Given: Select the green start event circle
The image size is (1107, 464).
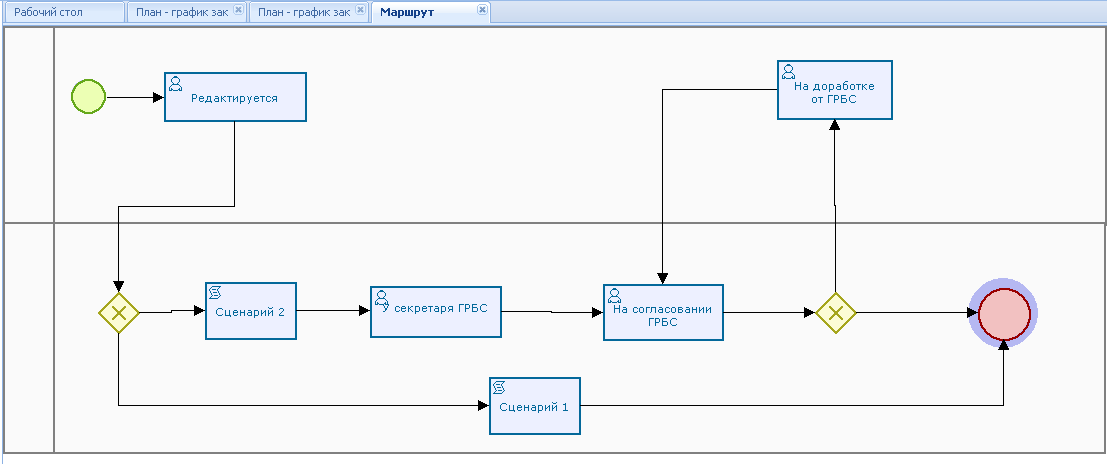Looking at the screenshot, I should (88, 97).
